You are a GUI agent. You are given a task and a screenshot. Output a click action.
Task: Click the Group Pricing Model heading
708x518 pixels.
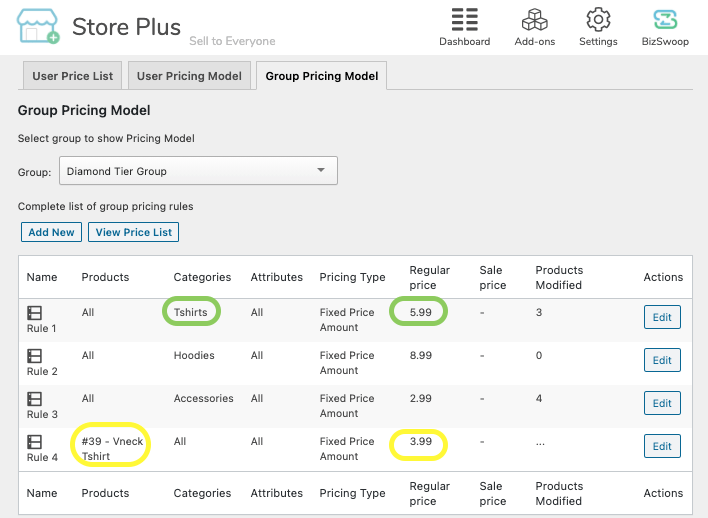click(x=84, y=110)
